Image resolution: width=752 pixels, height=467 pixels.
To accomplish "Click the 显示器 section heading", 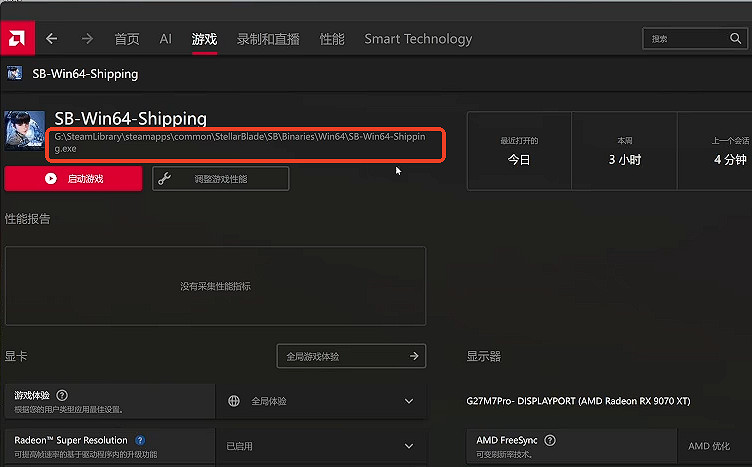I will point(483,356).
